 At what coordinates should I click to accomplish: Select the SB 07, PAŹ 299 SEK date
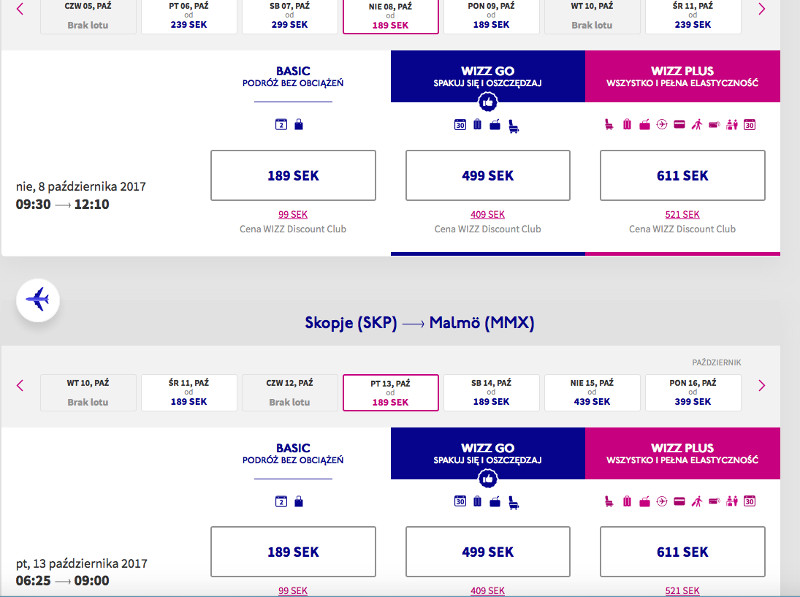[290, 16]
